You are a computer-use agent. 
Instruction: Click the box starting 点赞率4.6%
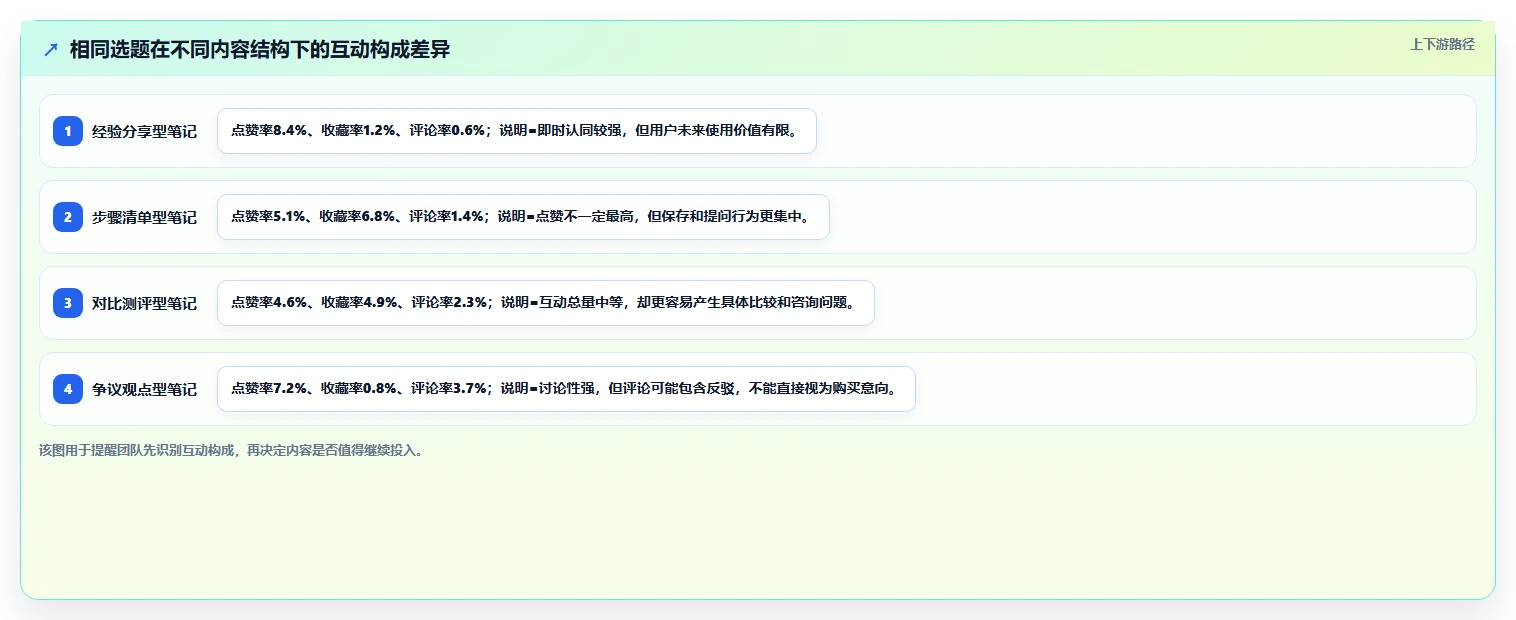(x=546, y=303)
